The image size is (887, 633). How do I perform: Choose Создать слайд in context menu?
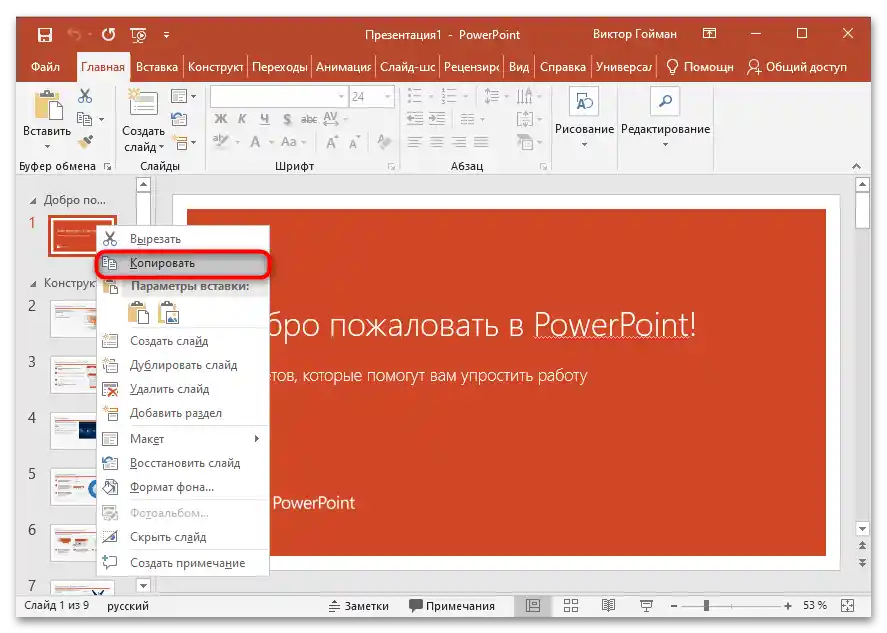coord(183,341)
